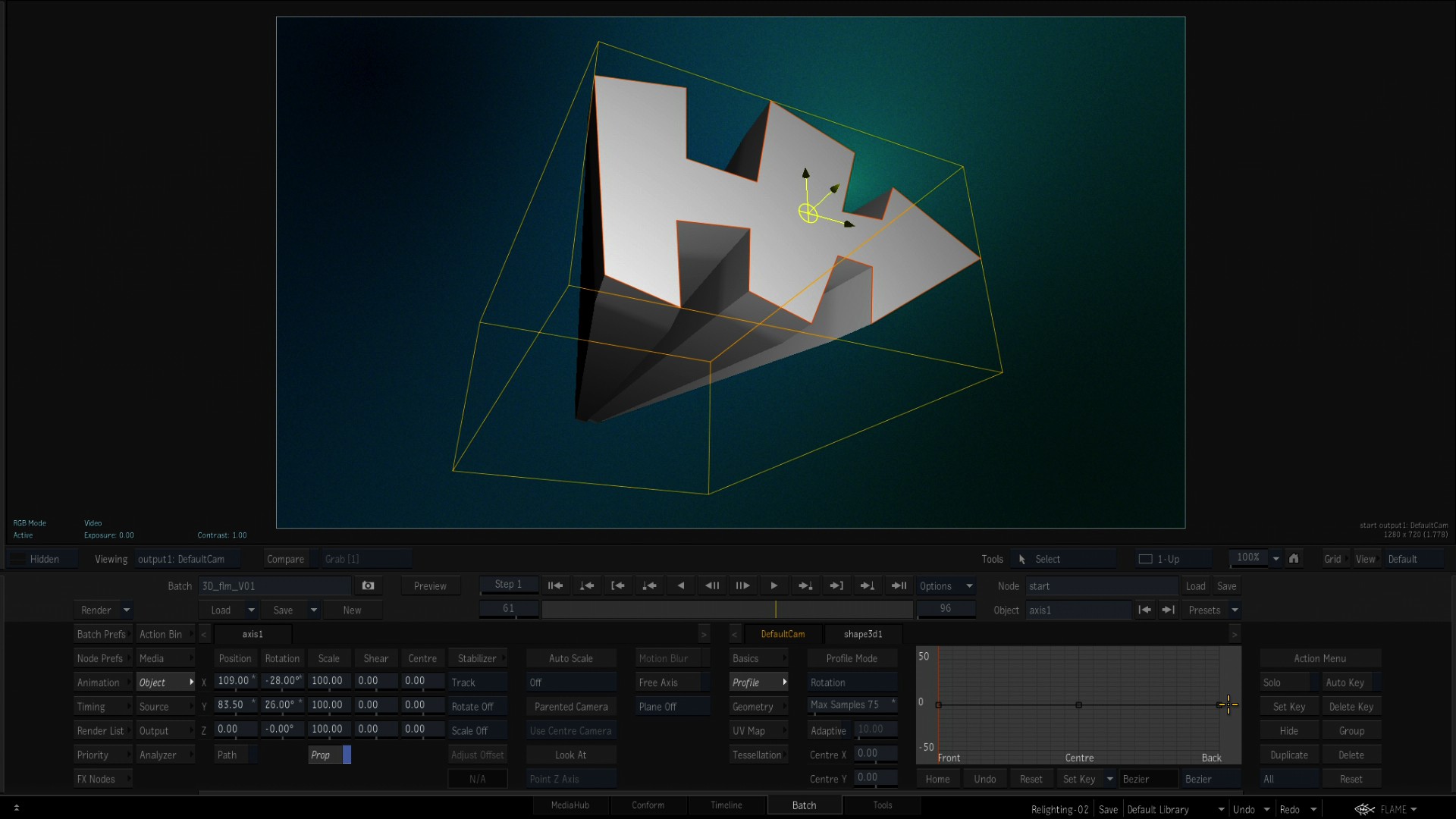
Task: Play backward with the left arrow
Action: (x=680, y=585)
